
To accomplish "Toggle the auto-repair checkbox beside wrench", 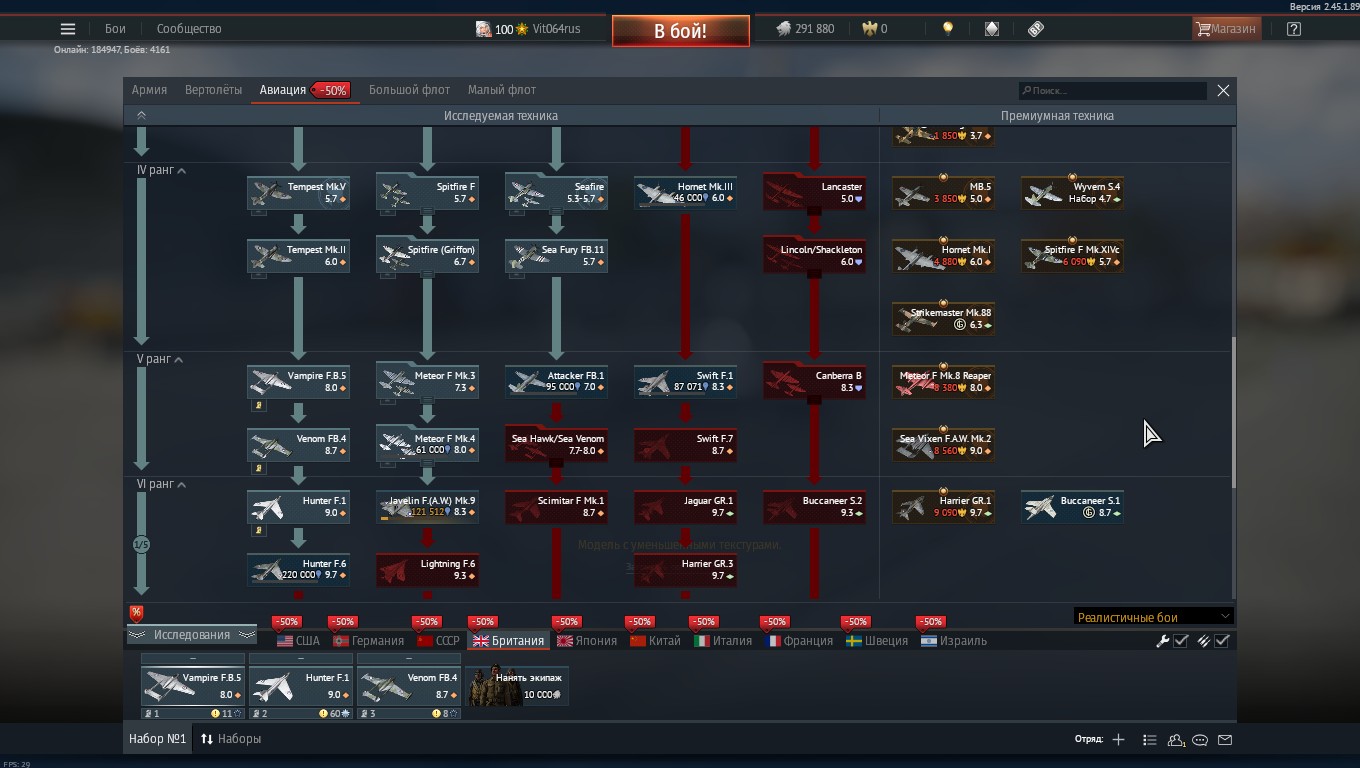I will pyautogui.click(x=1181, y=641).
